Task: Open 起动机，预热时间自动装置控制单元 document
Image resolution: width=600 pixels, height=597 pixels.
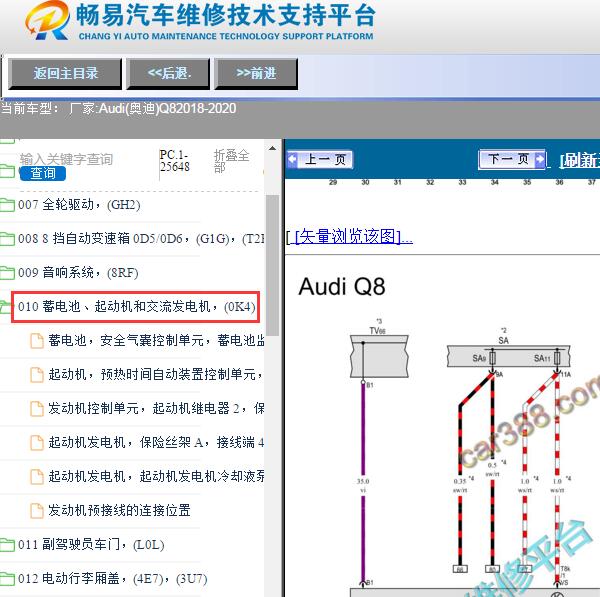Action: pyautogui.click(x=156, y=374)
